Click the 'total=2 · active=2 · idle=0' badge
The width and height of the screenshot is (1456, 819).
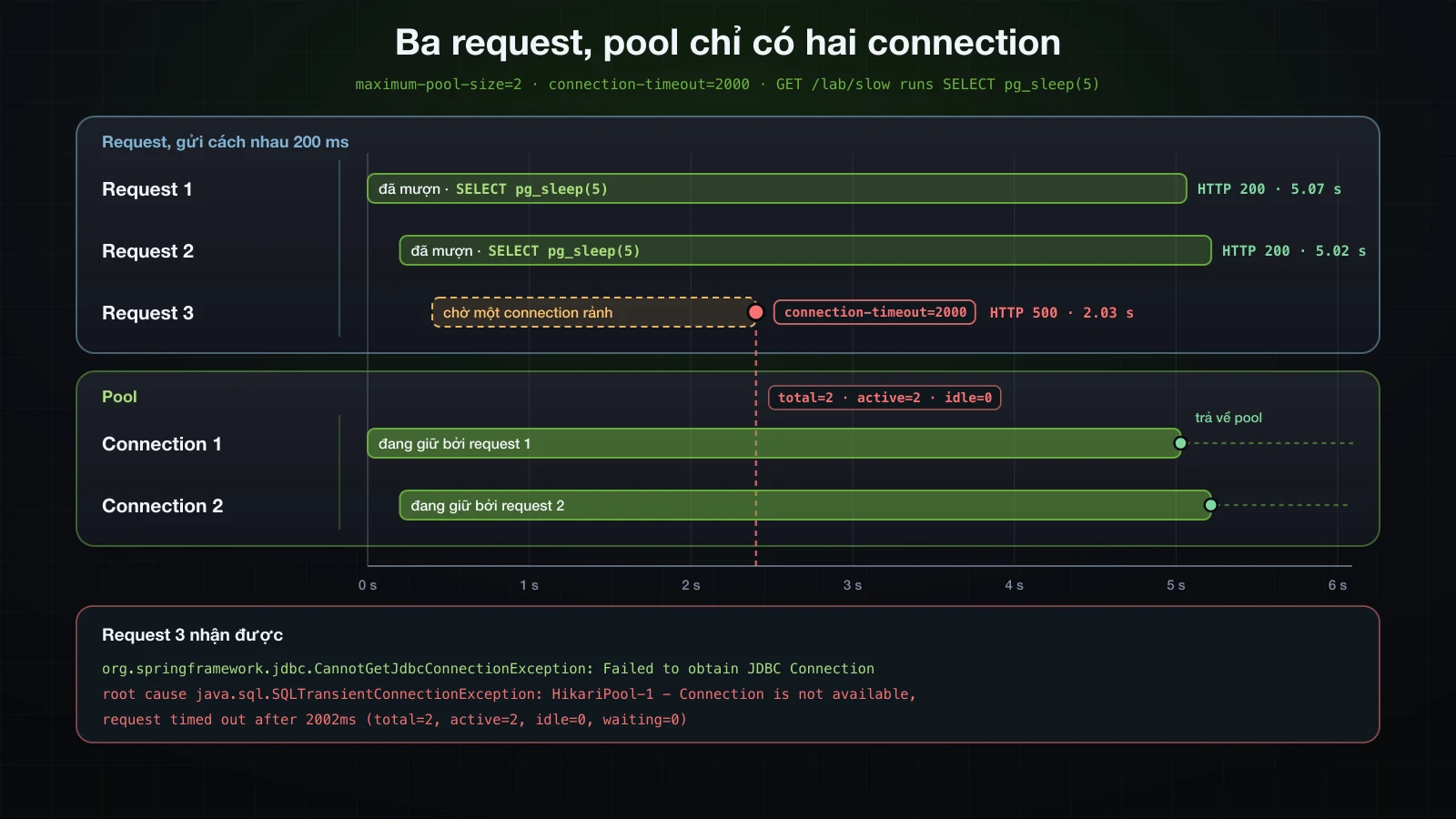pyautogui.click(x=885, y=398)
